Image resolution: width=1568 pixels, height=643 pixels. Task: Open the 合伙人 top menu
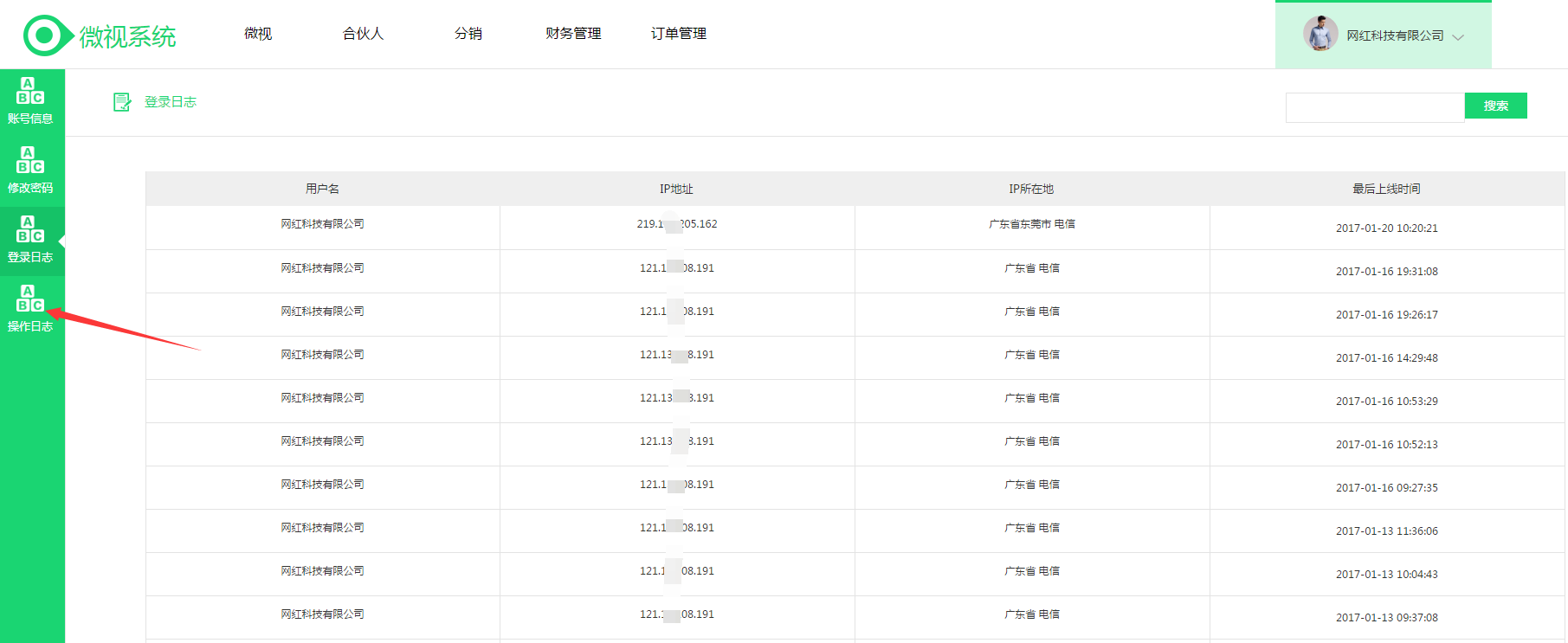tap(363, 34)
